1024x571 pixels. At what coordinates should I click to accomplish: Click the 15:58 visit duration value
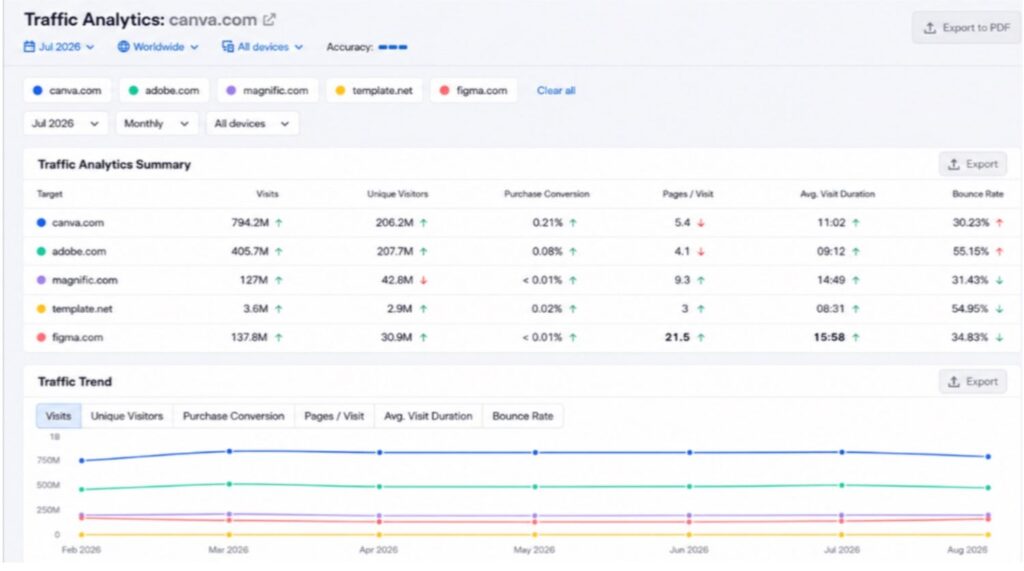[x=829, y=338]
